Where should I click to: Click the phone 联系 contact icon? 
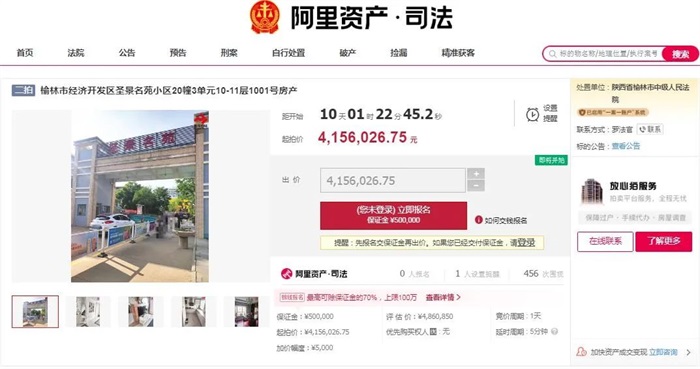(x=642, y=129)
